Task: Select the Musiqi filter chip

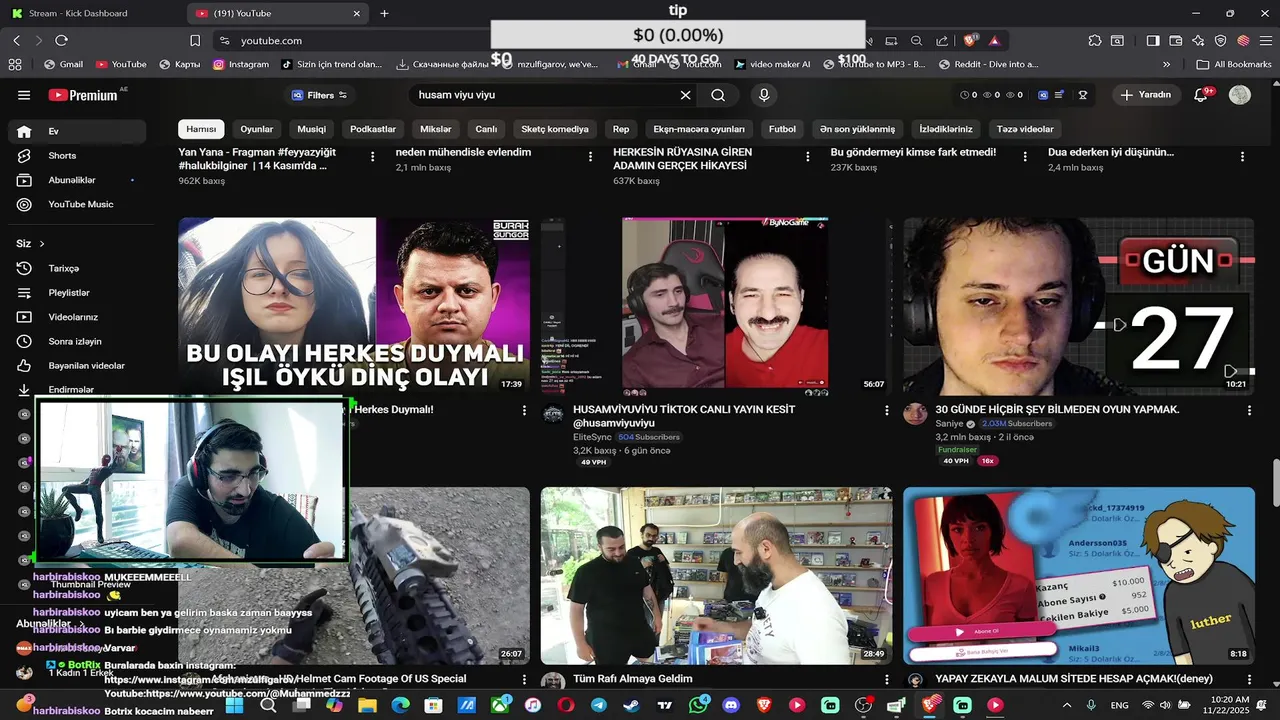Action: [x=311, y=129]
